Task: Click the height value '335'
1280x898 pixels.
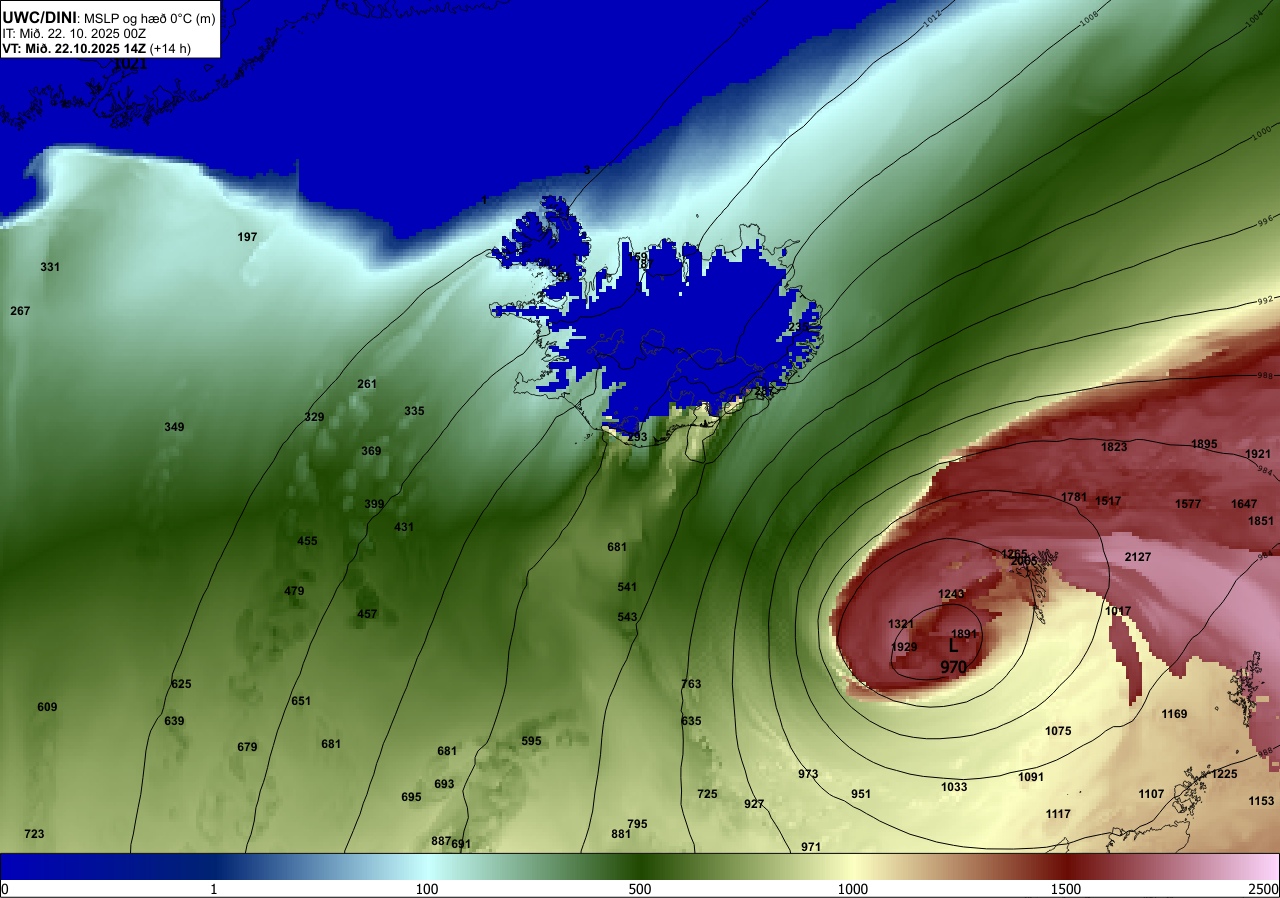Action: point(414,411)
